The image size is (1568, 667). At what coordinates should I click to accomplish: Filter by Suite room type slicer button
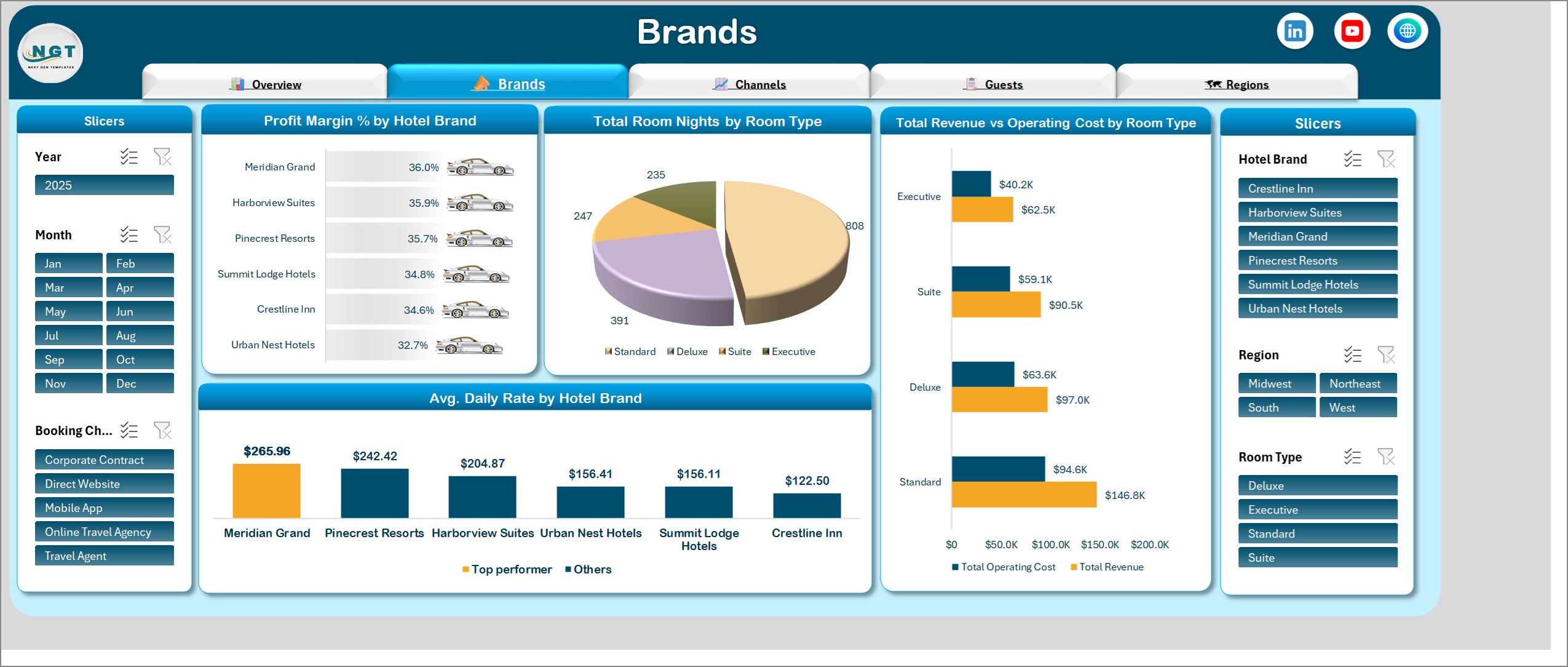click(1318, 557)
